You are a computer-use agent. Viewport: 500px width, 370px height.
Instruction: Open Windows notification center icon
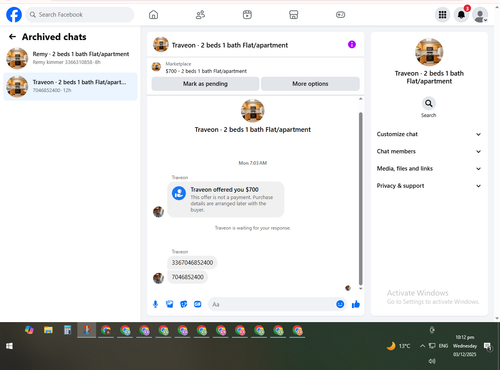(x=488, y=346)
